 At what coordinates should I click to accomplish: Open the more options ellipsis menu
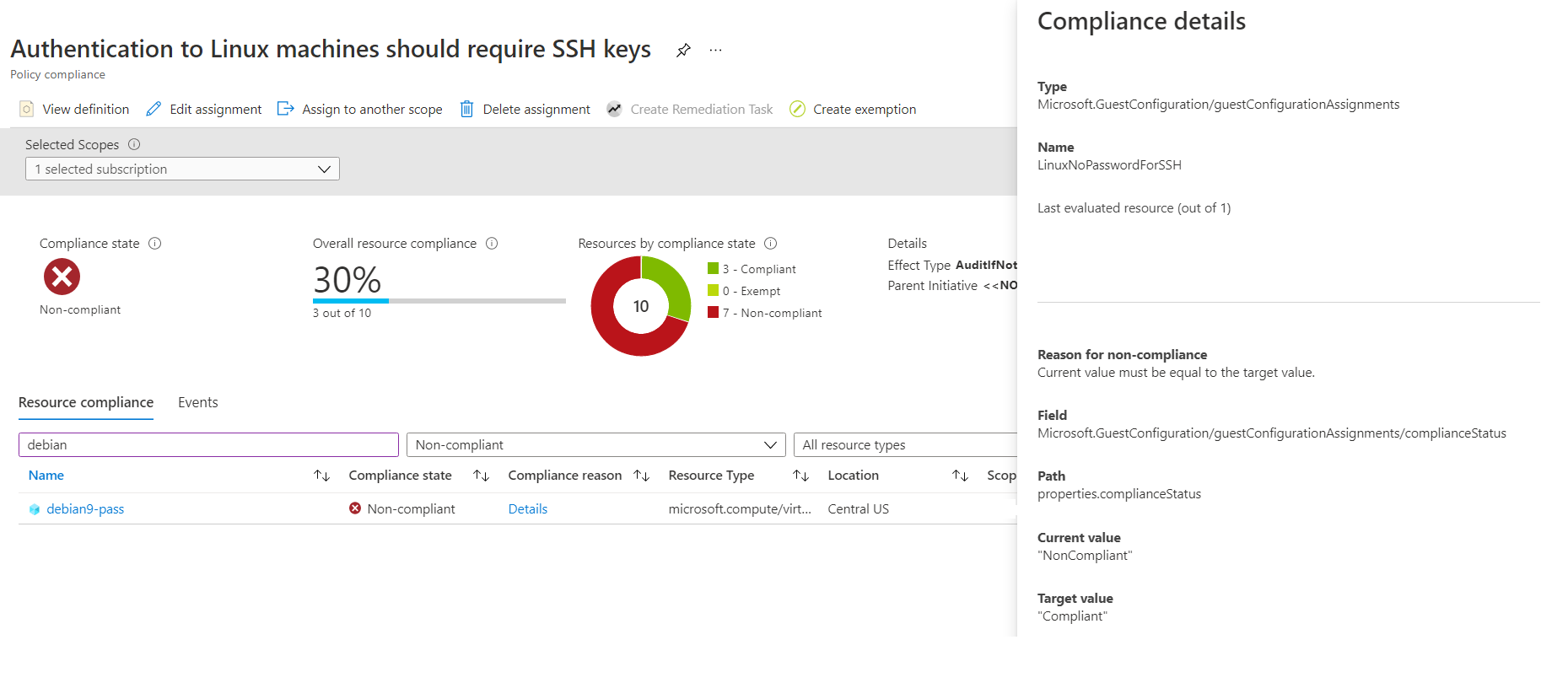pos(715,51)
